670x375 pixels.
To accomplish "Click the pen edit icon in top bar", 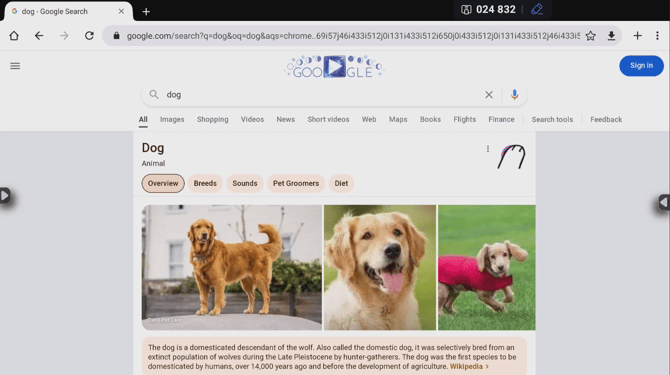I will [537, 9].
